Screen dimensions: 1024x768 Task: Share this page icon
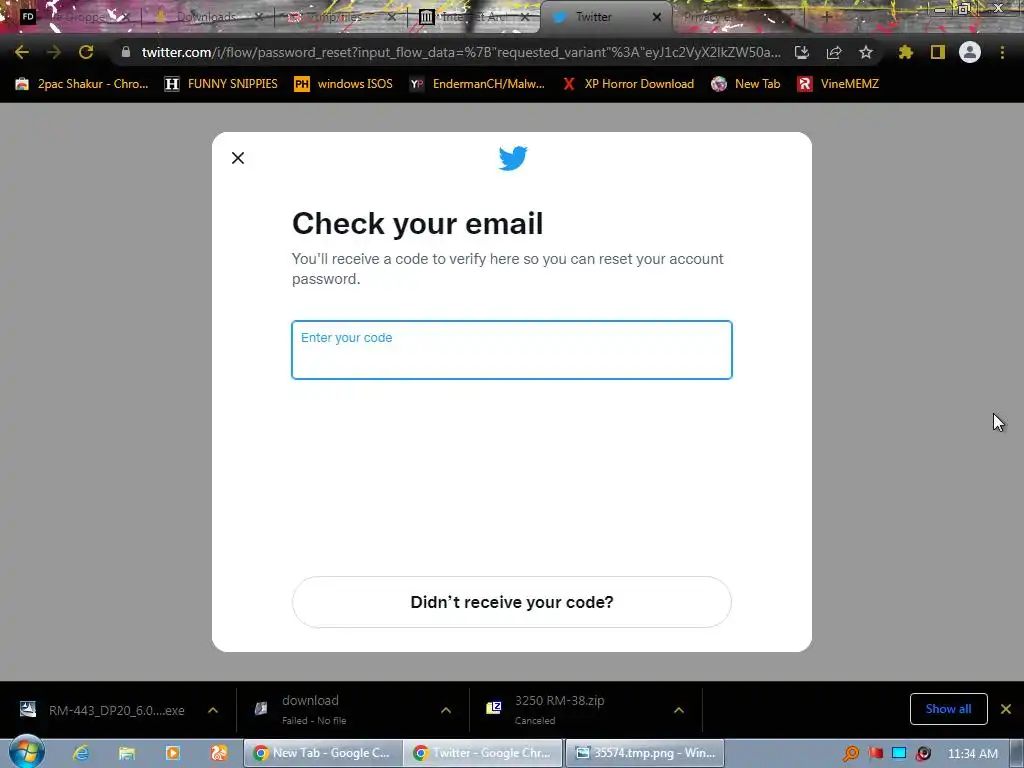point(834,52)
